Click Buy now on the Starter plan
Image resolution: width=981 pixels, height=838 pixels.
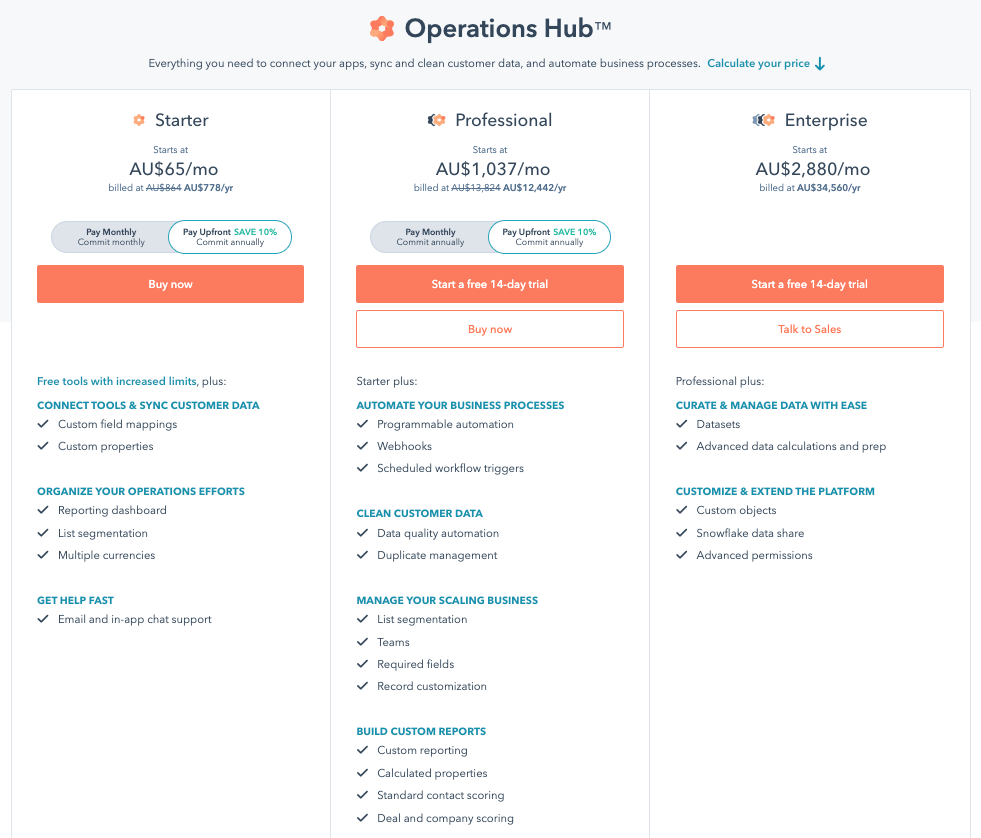[170, 284]
